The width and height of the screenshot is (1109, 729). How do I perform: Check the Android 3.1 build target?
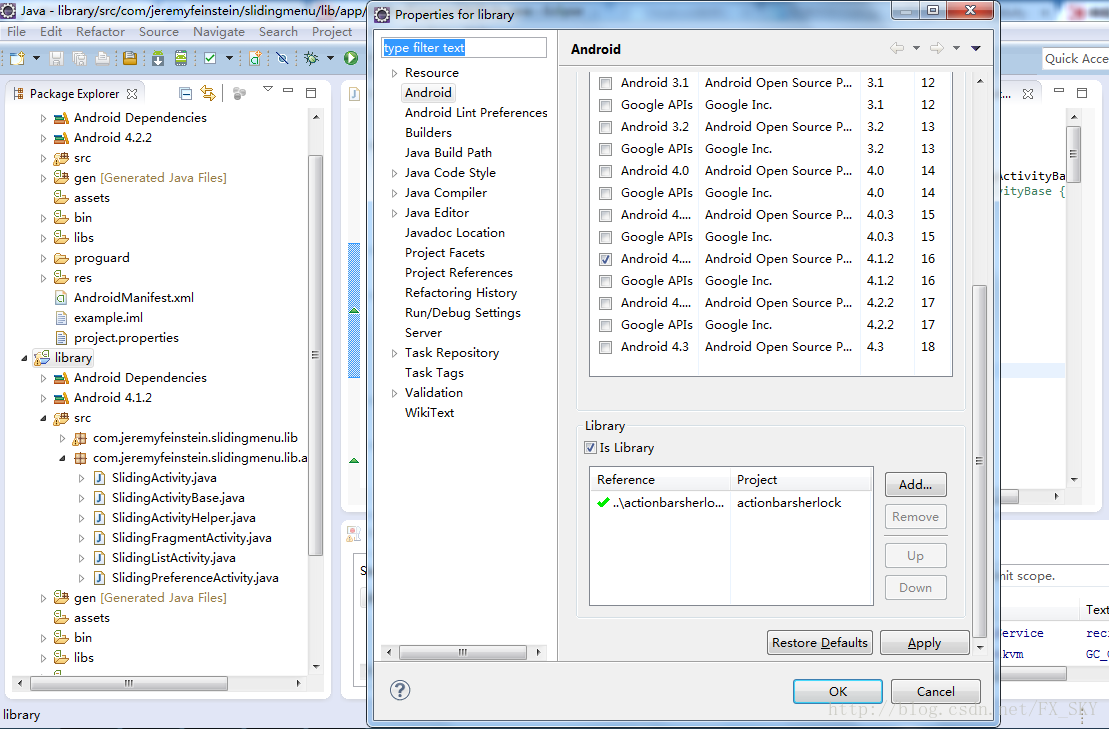605,83
